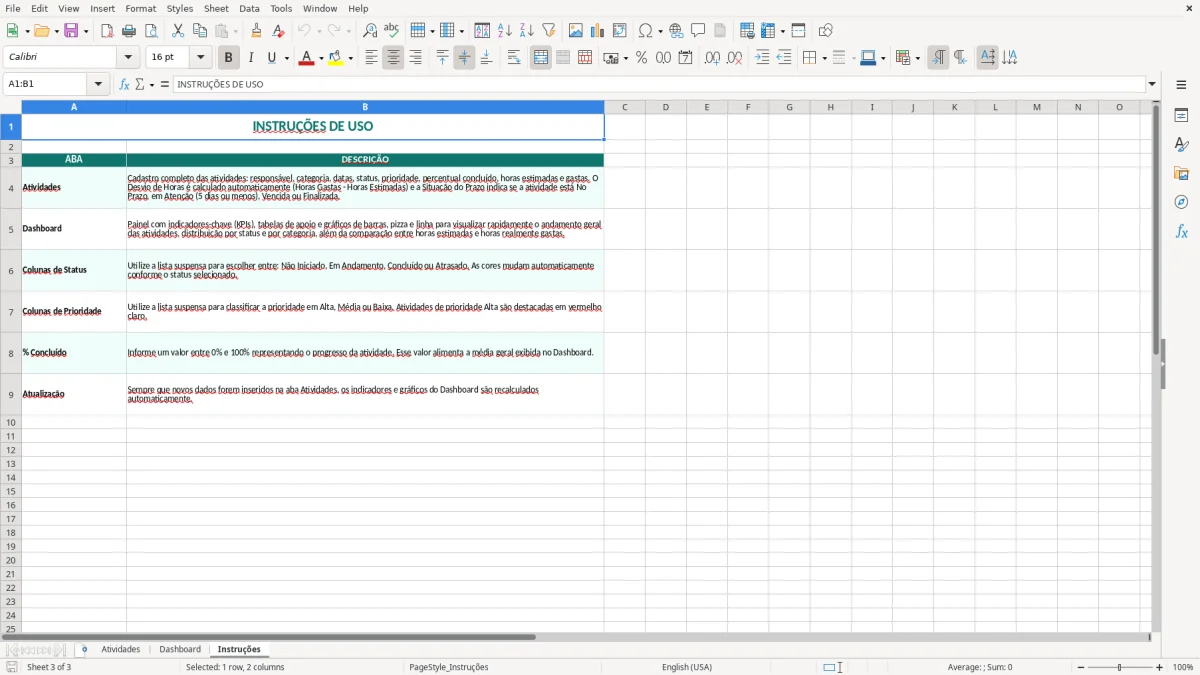Toggle Italic formatting
The width and height of the screenshot is (1200, 675).
tap(251, 58)
